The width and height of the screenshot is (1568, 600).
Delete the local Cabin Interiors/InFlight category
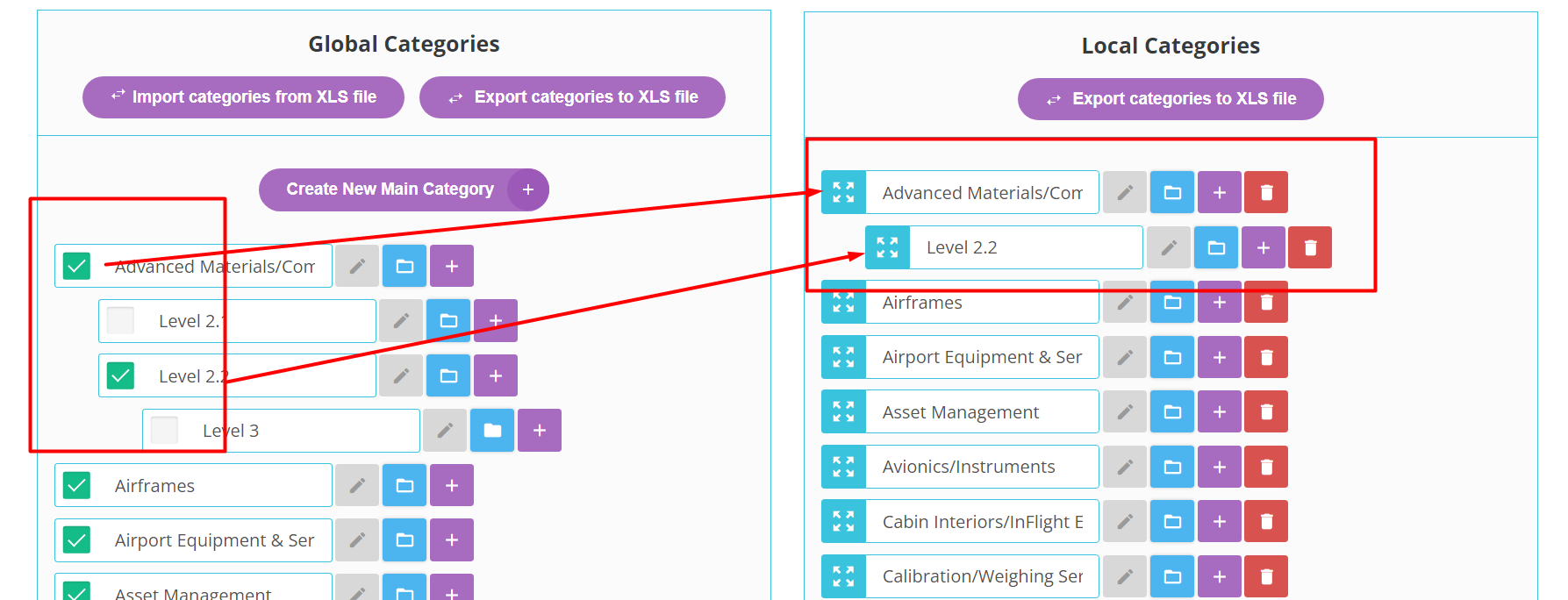pyautogui.click(x=1266, y=522)
